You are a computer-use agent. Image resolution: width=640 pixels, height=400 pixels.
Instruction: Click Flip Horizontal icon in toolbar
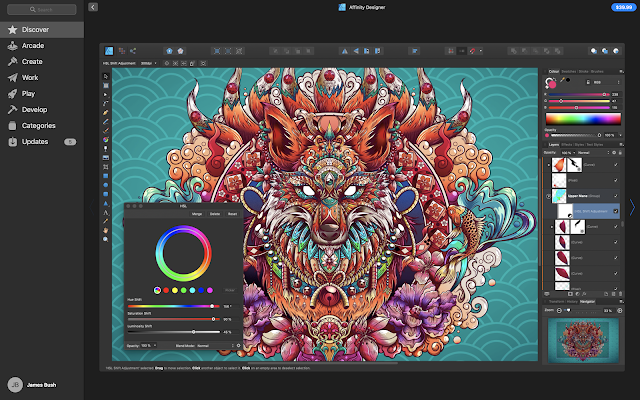click(345, 51)
